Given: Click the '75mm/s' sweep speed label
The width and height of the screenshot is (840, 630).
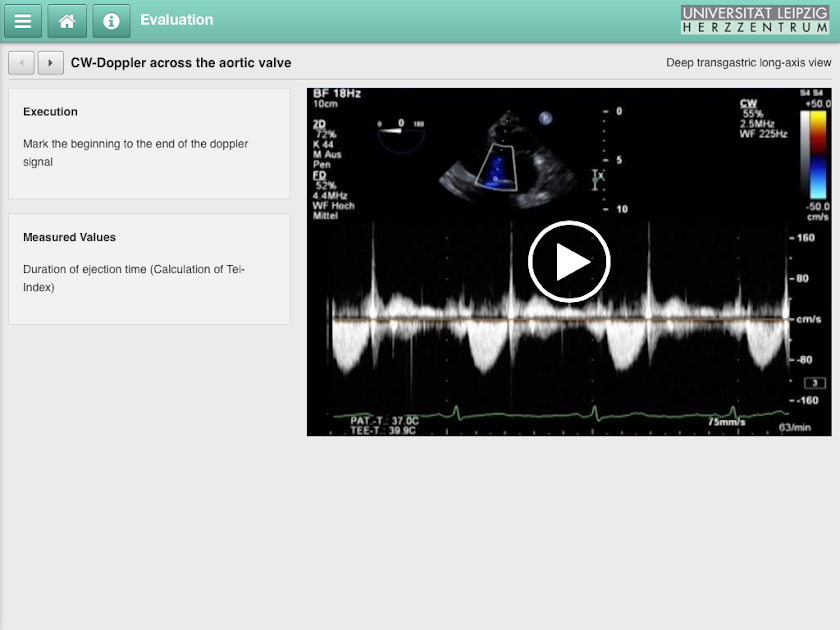Looking at the screenshot, I should [726, 422].
